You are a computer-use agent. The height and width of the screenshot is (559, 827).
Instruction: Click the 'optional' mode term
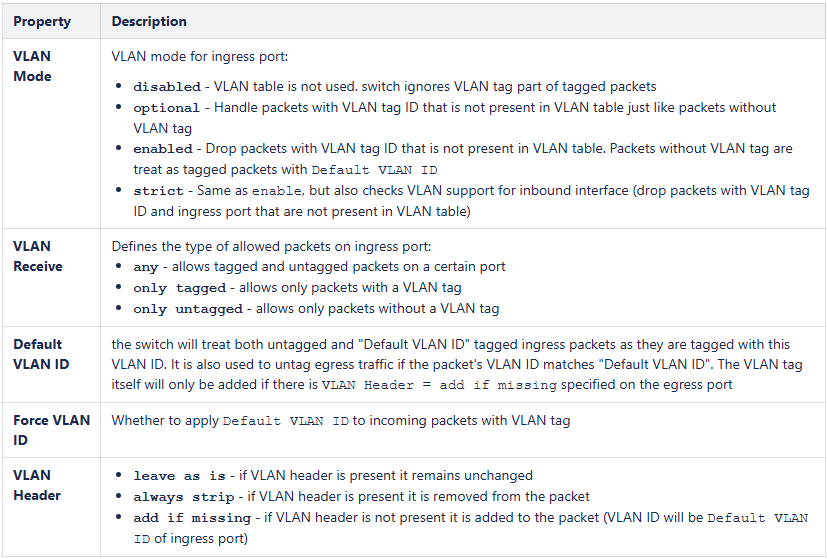point(166,108)
